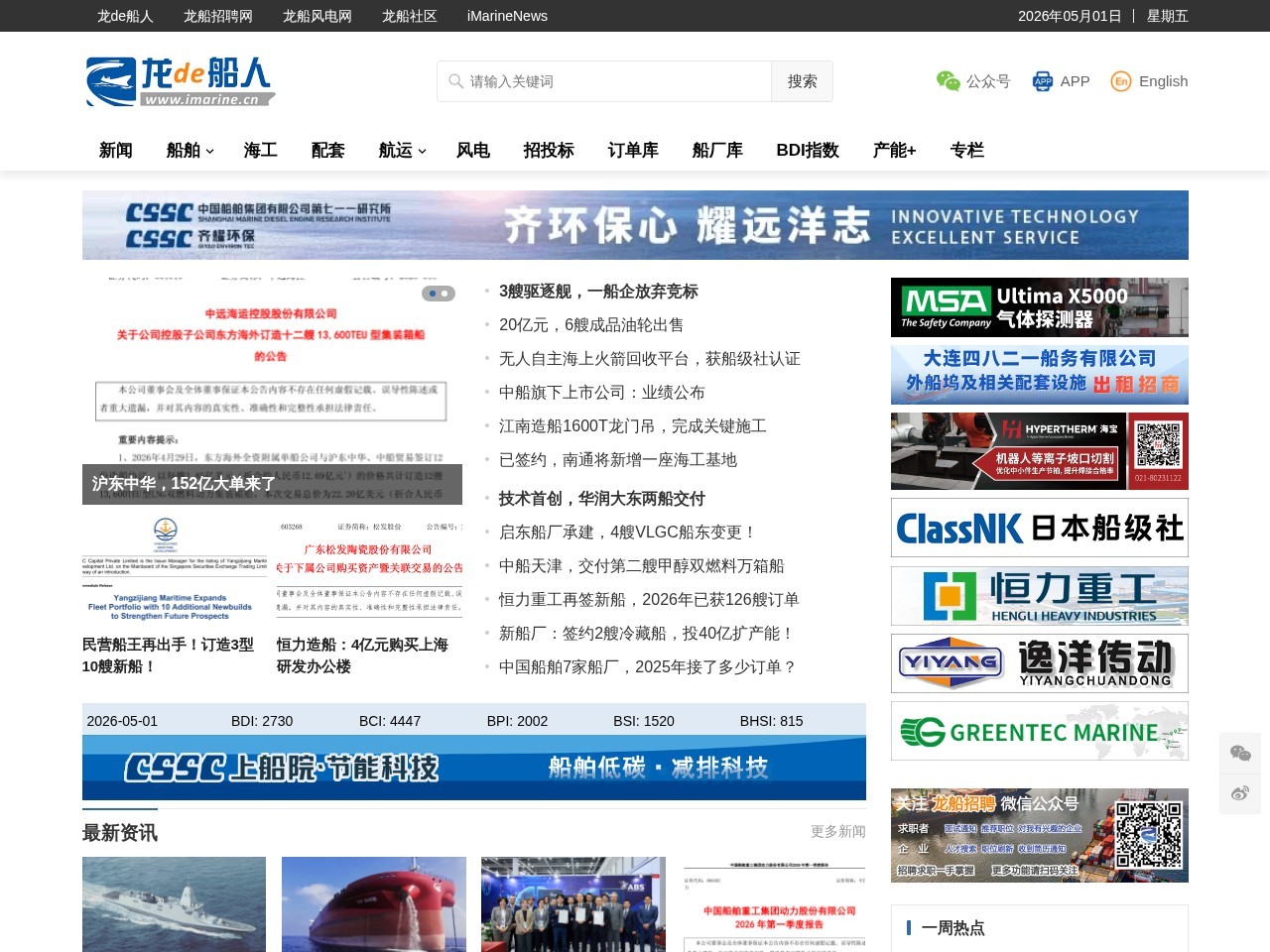Open article 中国船舶7家船厂，2025年接了多少订单
The height and width of the screenshot is (952, 1270).
pyautogui.click(x=648, y=667)
